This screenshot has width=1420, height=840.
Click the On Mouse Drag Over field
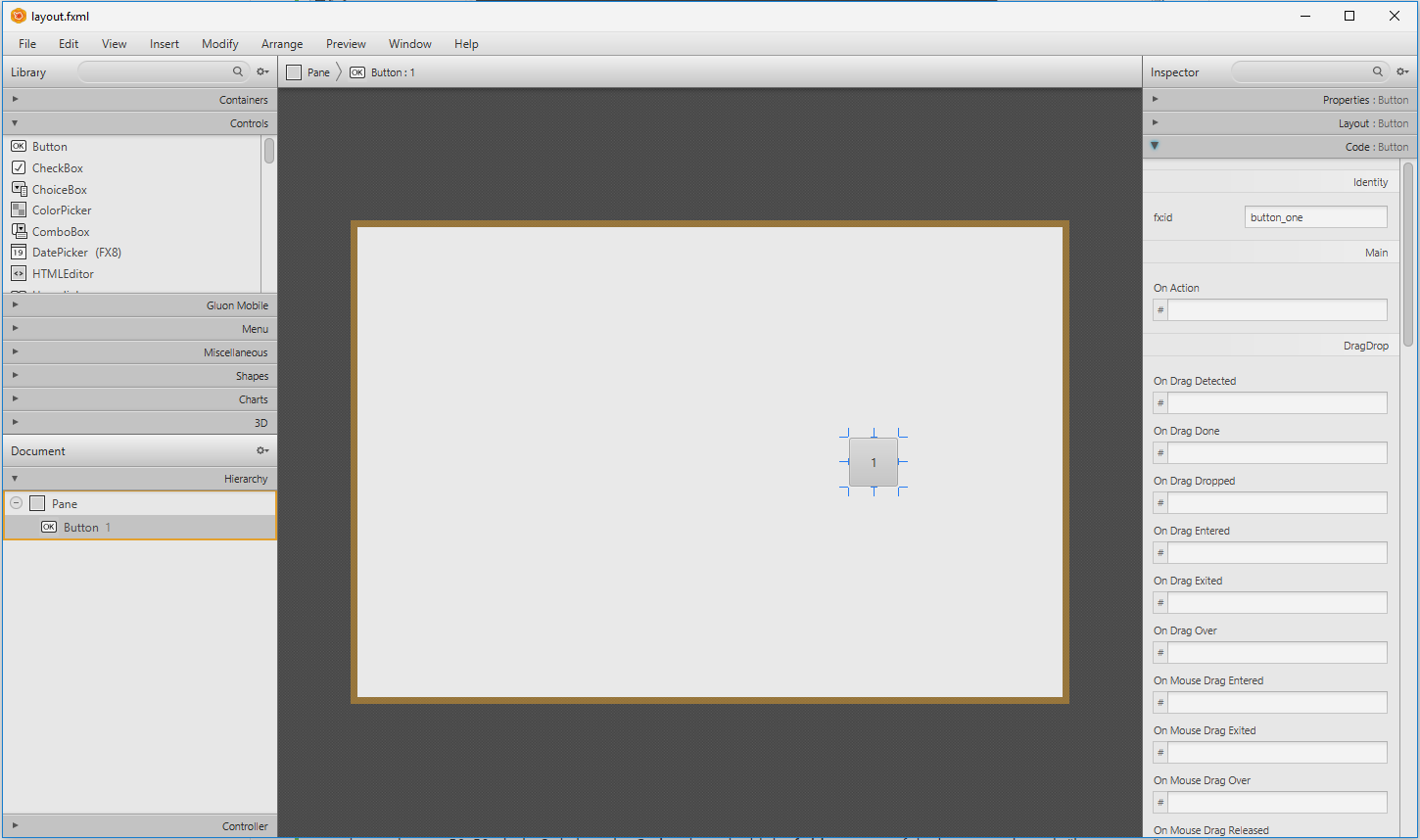[x=1277, y=803]
